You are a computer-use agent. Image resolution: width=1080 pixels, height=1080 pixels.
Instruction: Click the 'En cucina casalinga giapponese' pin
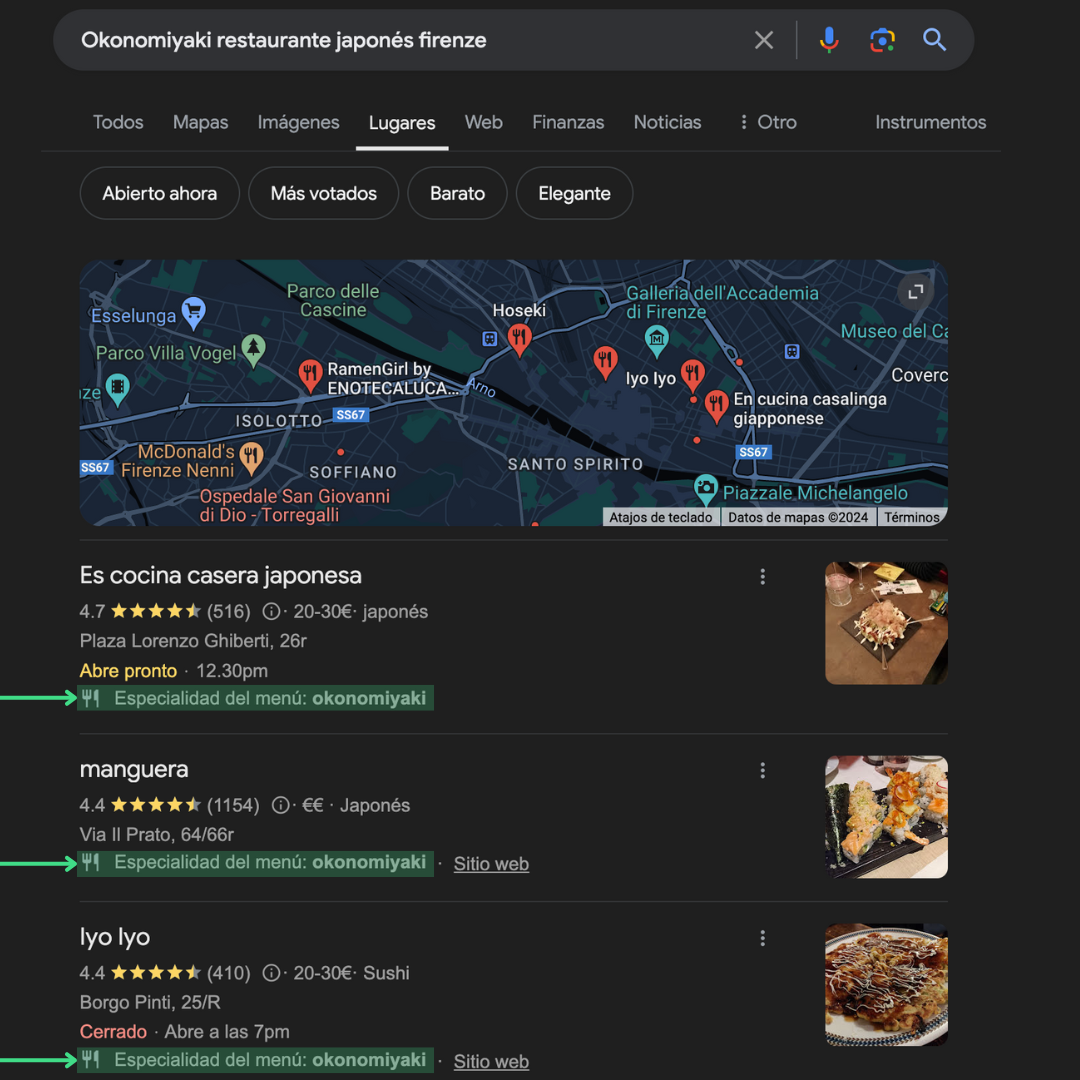point(716,406)
